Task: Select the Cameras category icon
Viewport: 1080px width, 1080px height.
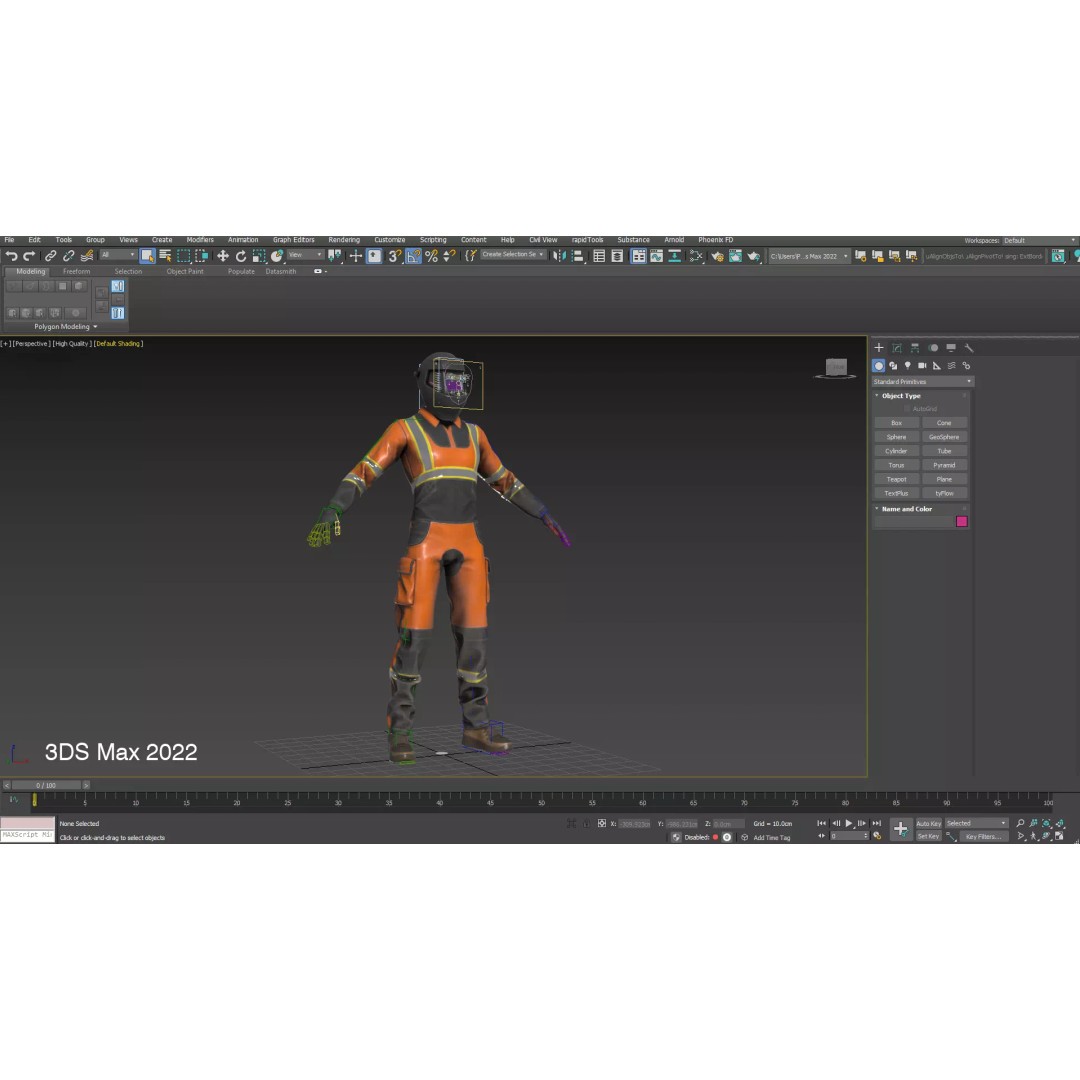Action: [922, 366]
